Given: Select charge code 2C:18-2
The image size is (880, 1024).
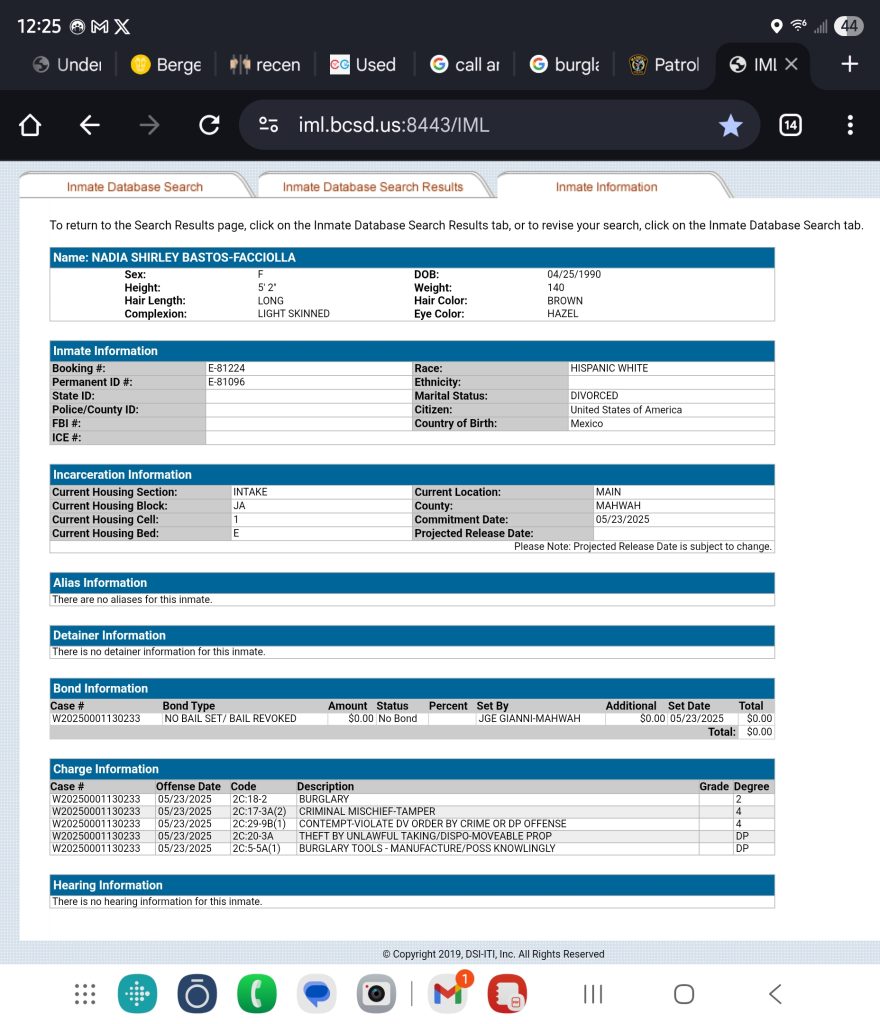Looking at the screenshot, I should (249, 799).
